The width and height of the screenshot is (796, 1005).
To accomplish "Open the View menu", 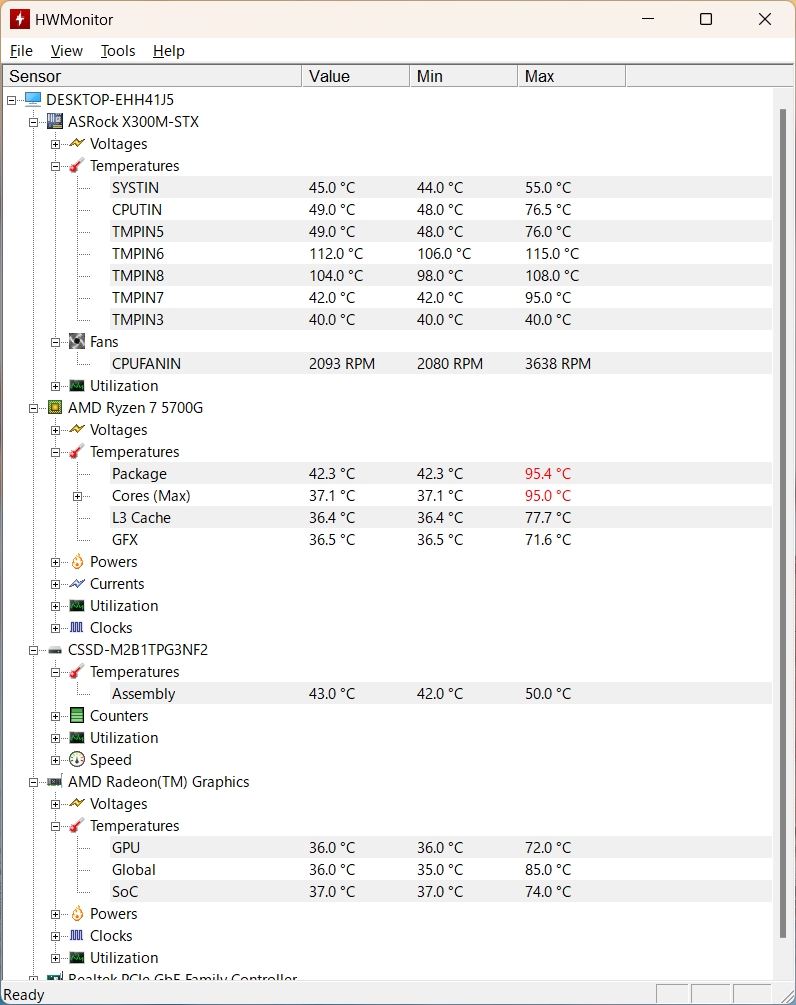I will point(67,51).
